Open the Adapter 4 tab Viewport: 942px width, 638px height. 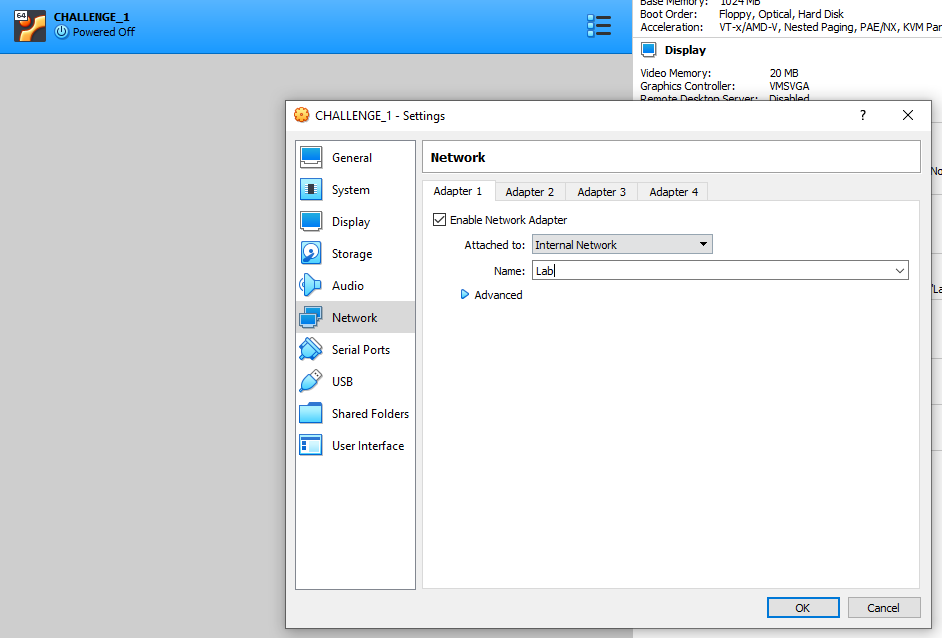[673, 192]
